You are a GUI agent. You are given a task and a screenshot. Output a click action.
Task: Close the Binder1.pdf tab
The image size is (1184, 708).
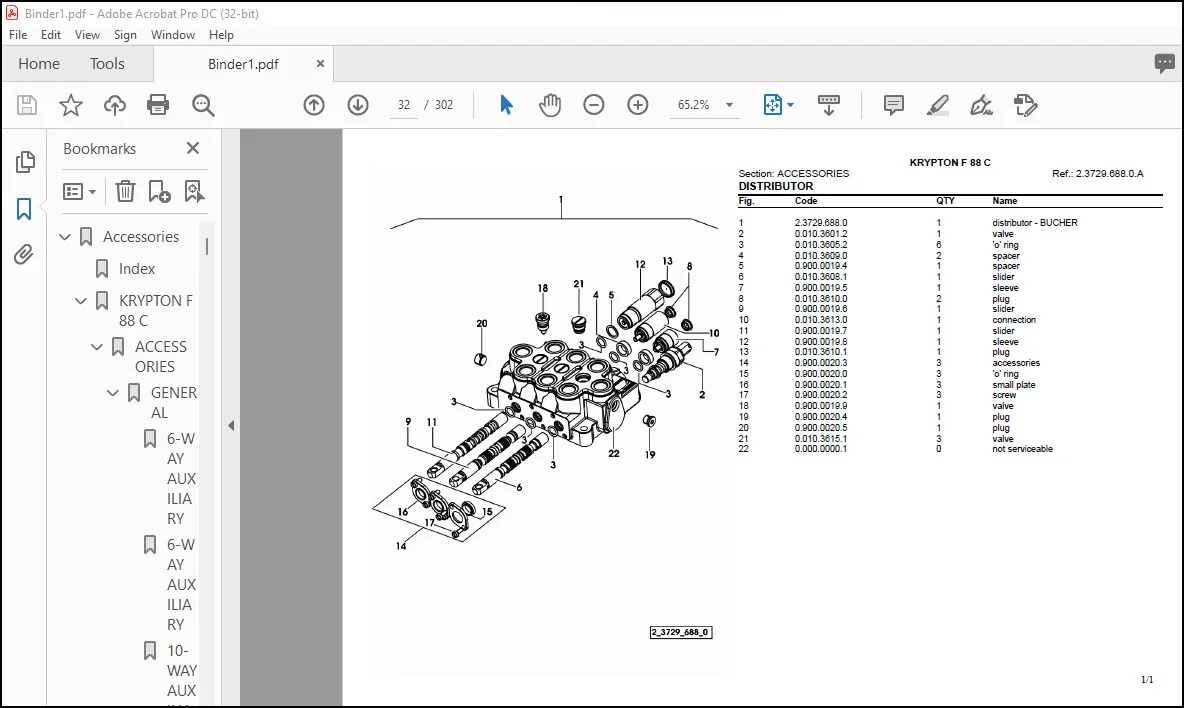tap(320, 64)
